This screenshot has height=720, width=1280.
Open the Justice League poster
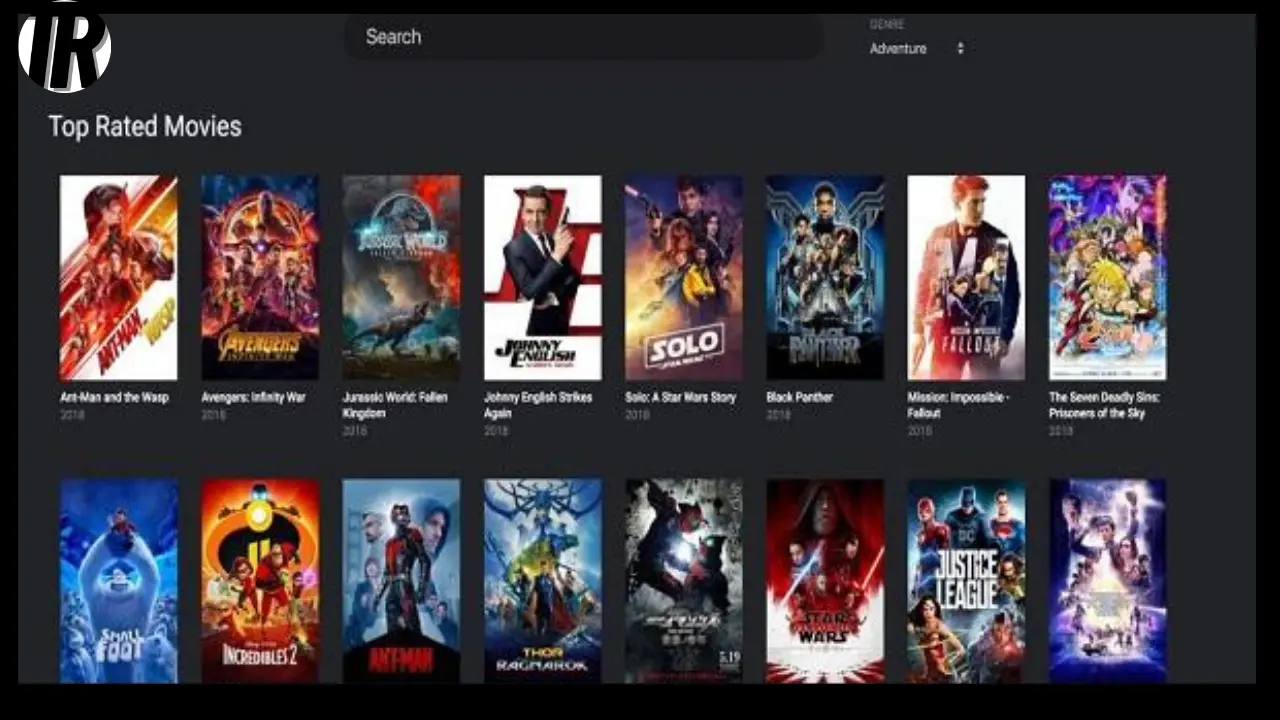966,581
